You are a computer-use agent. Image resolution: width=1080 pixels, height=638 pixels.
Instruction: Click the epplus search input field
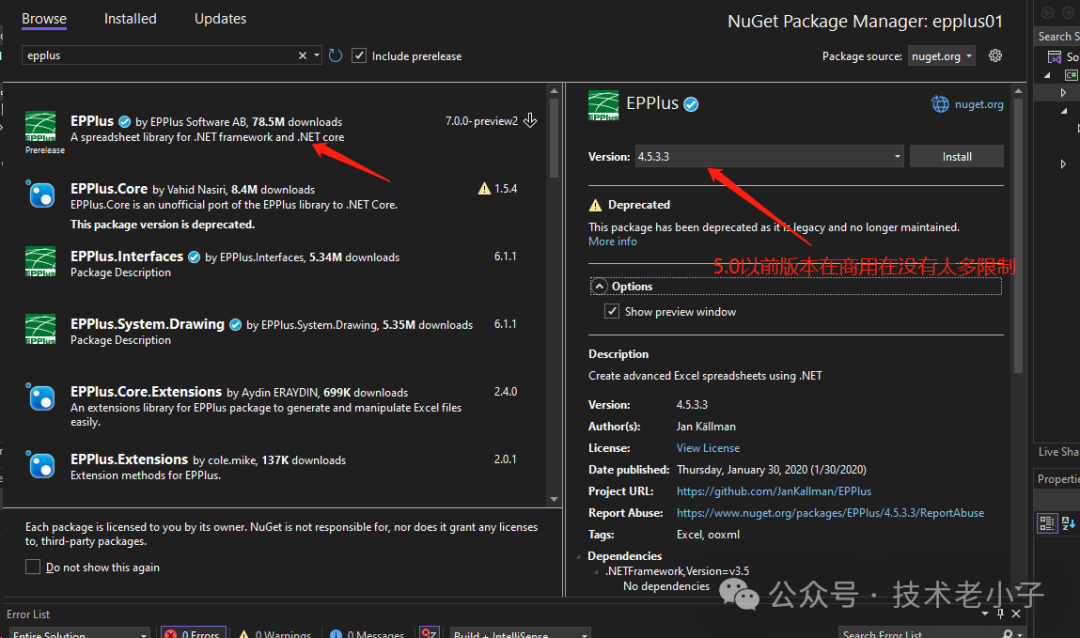pos(160,55)
